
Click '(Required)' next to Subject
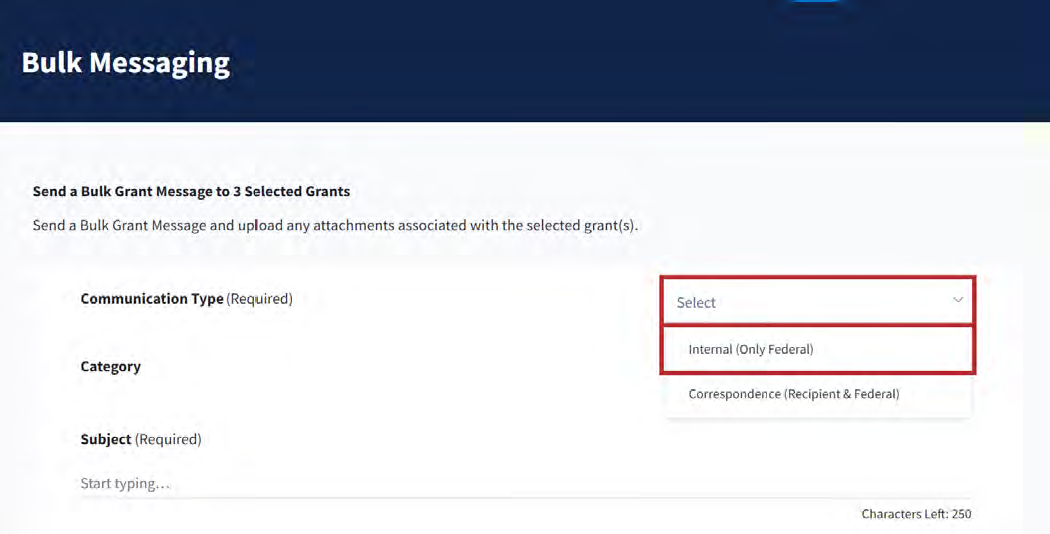coord(168,439)
